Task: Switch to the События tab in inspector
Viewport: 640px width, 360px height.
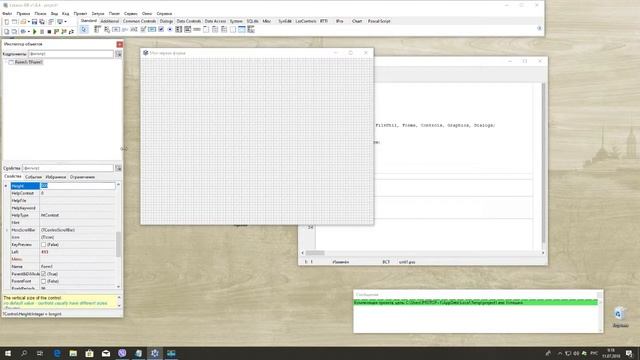Action: tap(33, 177)
